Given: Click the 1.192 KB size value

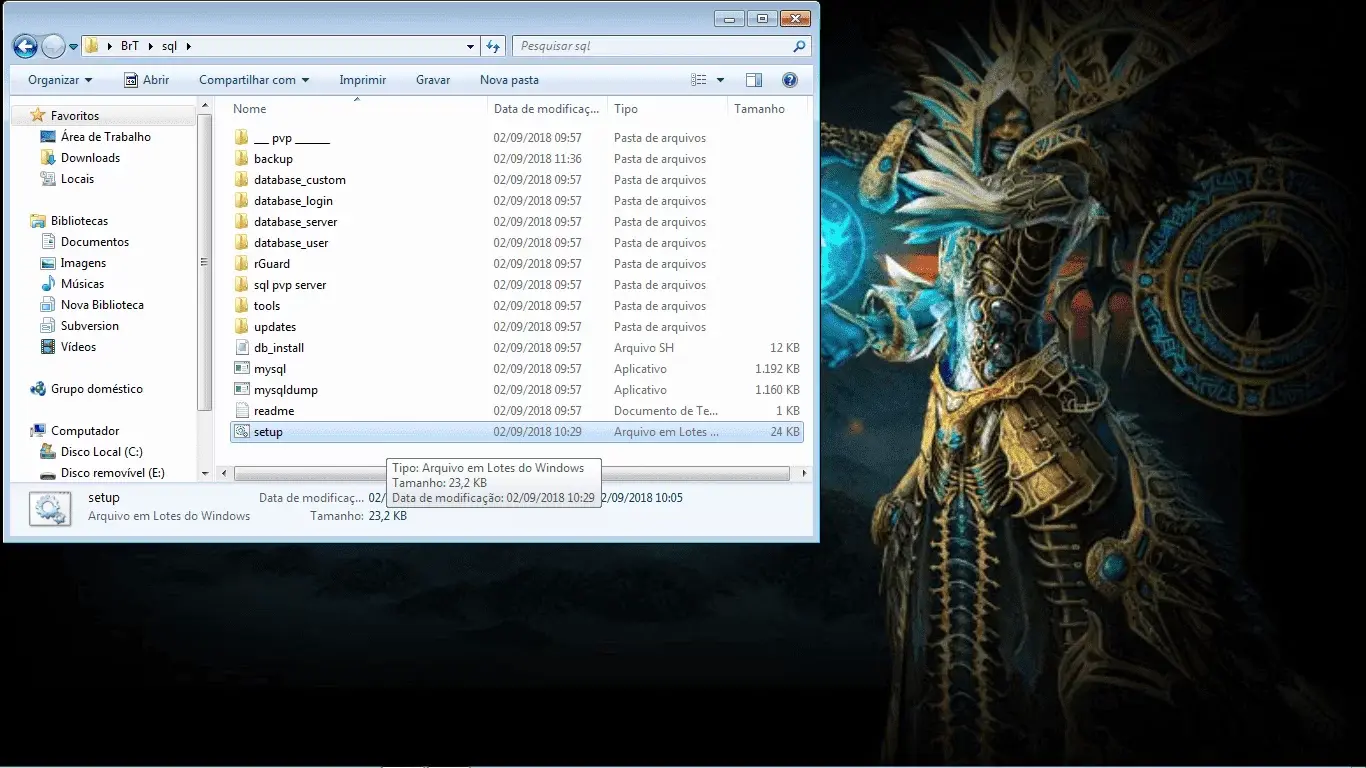Looking at the screenshot, I should (777, 369).
